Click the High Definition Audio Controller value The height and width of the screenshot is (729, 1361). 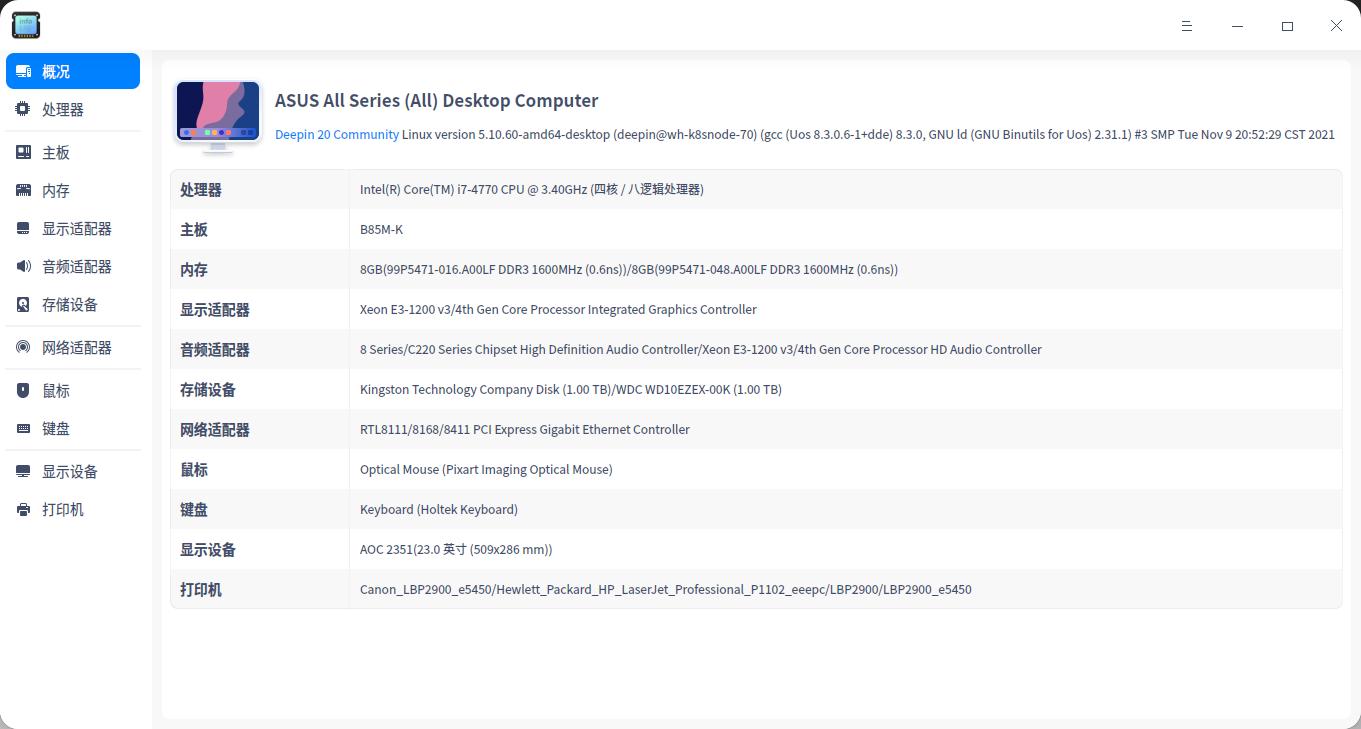[x=701, y=349]
